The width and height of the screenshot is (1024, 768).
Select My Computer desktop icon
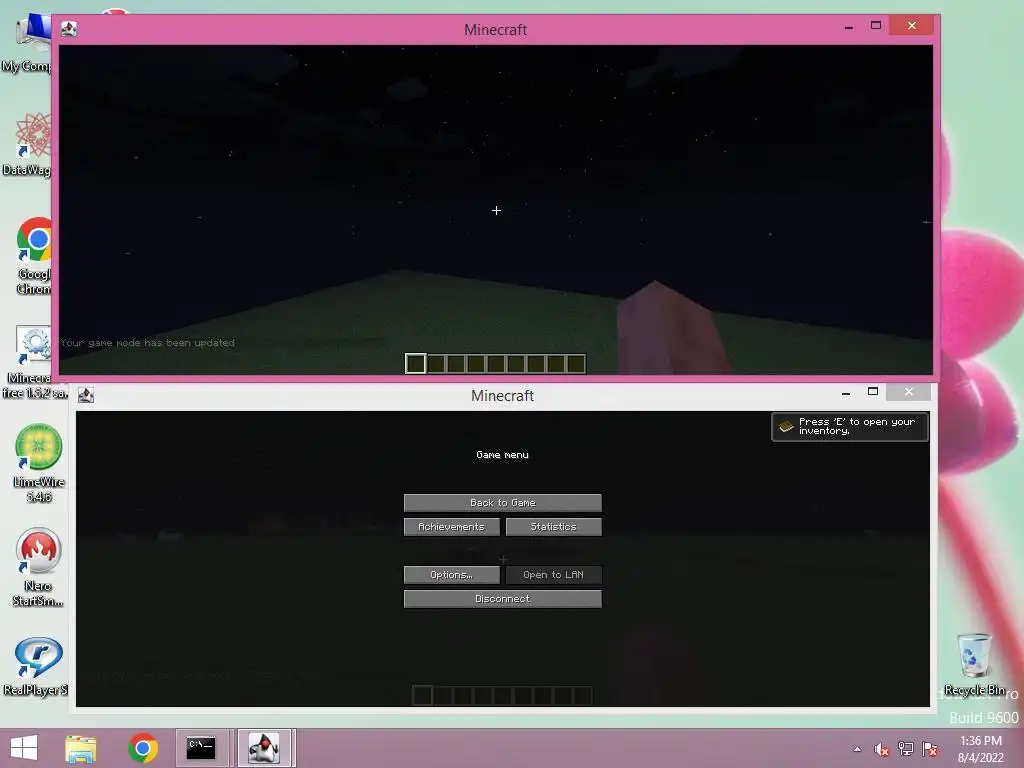27,42
